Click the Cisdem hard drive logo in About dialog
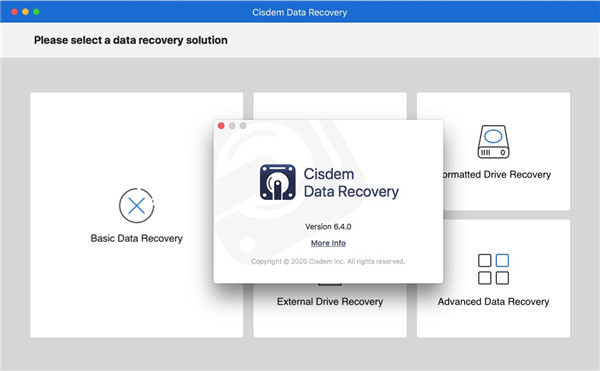This screenshot has width=600, height=371. 277,182
